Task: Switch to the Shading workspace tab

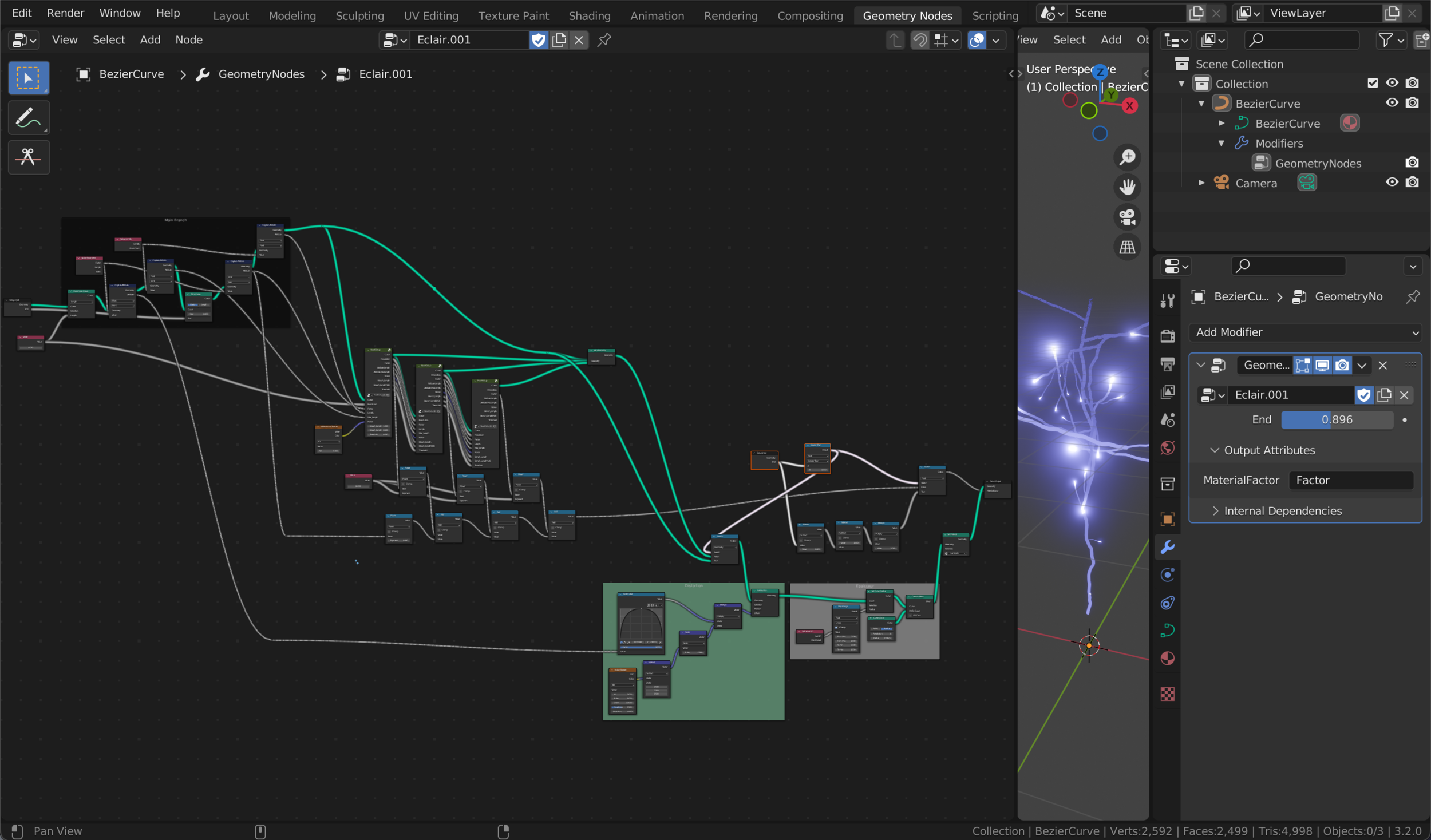Action: tap(589, 15)
